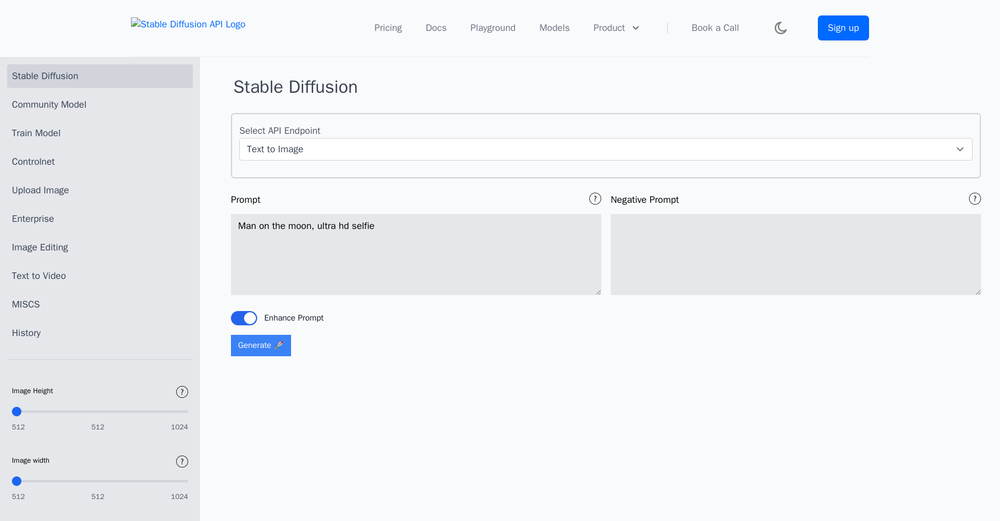Image resolution: width=1000 pixels, height=521 pixels.
Task: Click the Sign up button
Action: click(843, 28)
